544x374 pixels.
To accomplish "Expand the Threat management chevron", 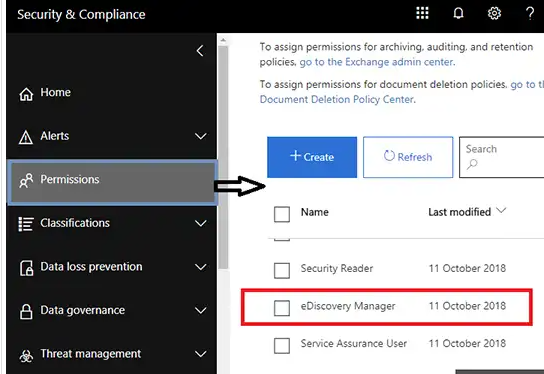I will point(201,354).
